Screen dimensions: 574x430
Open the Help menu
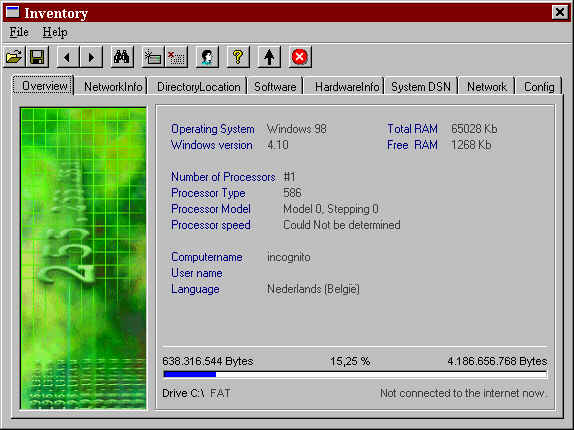55,32
